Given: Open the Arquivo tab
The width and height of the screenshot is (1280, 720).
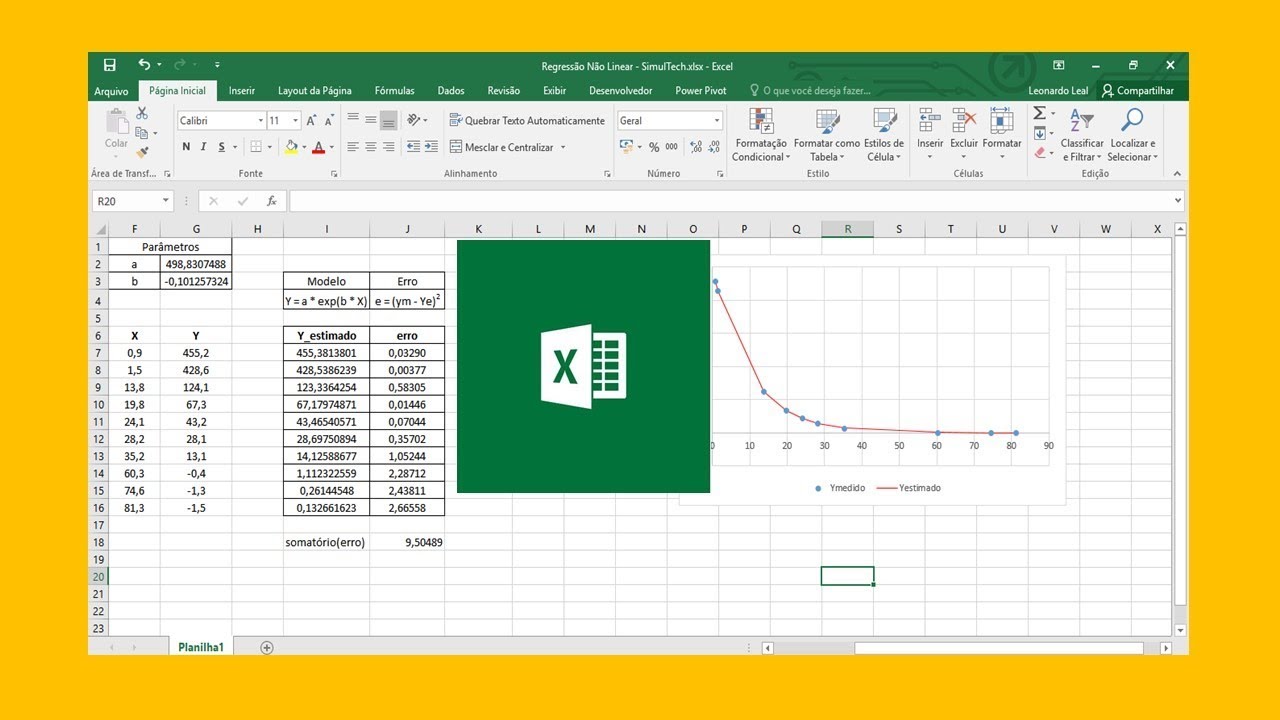Looking at the screenshot, I should pos(111,91).
